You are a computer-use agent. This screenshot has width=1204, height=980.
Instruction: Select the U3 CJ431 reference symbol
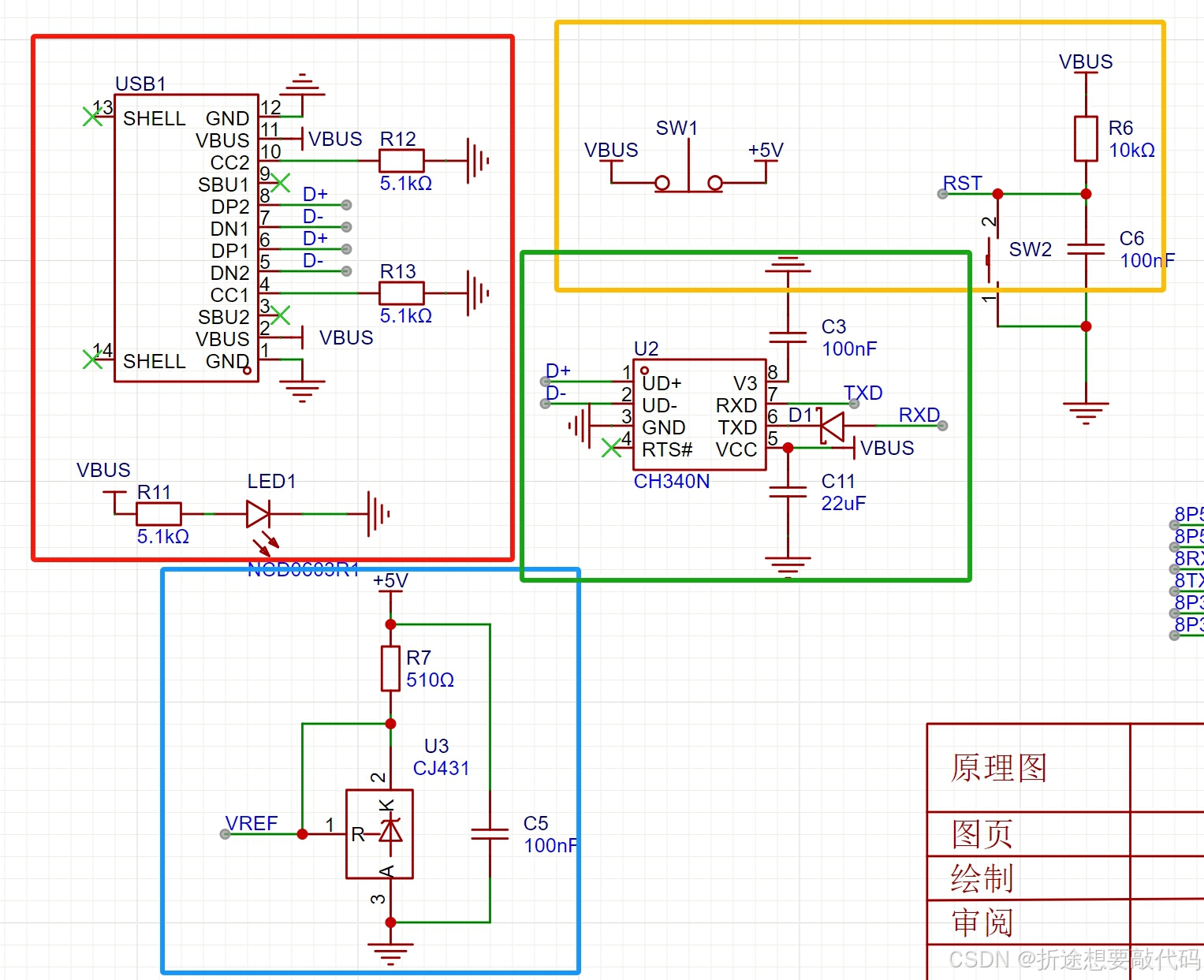pos(379,834)
